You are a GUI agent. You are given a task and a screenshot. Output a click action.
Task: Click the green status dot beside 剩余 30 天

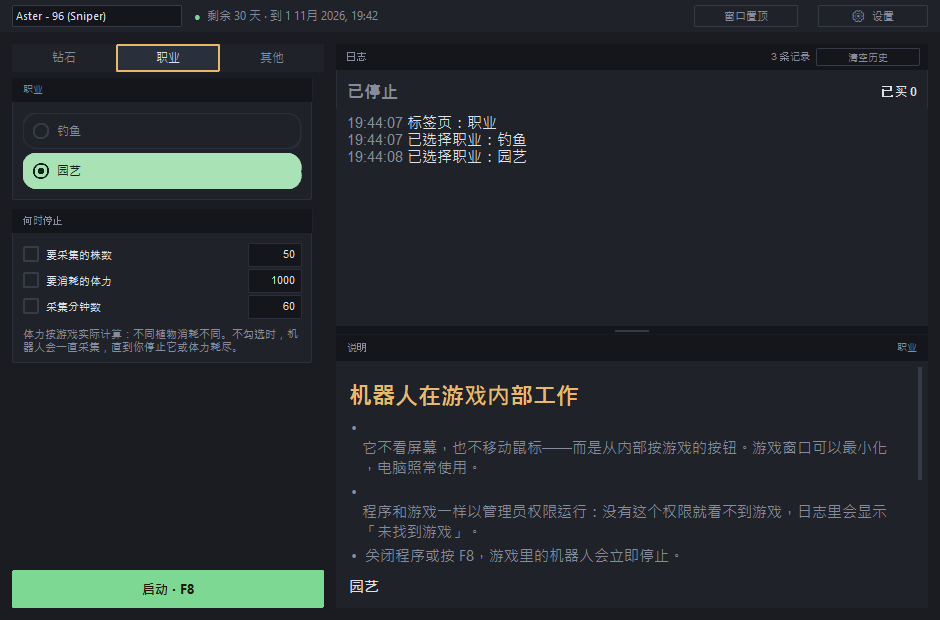tap(197, 17)
